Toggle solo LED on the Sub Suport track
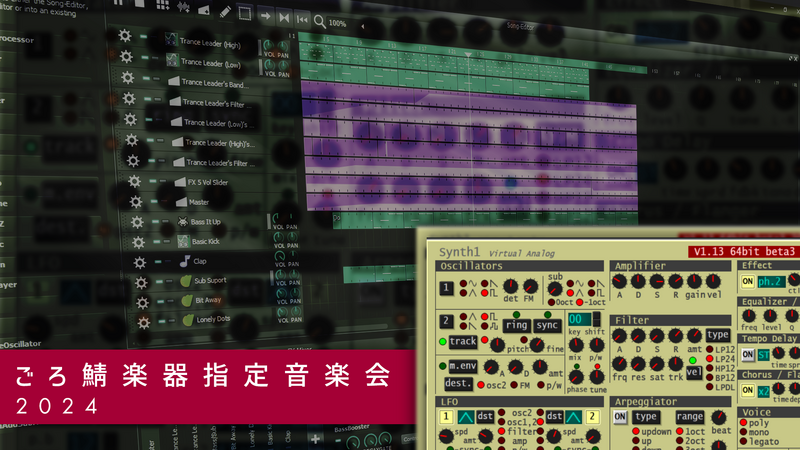The width and height of the screenshot is (800, 450). tap(169, 281)
